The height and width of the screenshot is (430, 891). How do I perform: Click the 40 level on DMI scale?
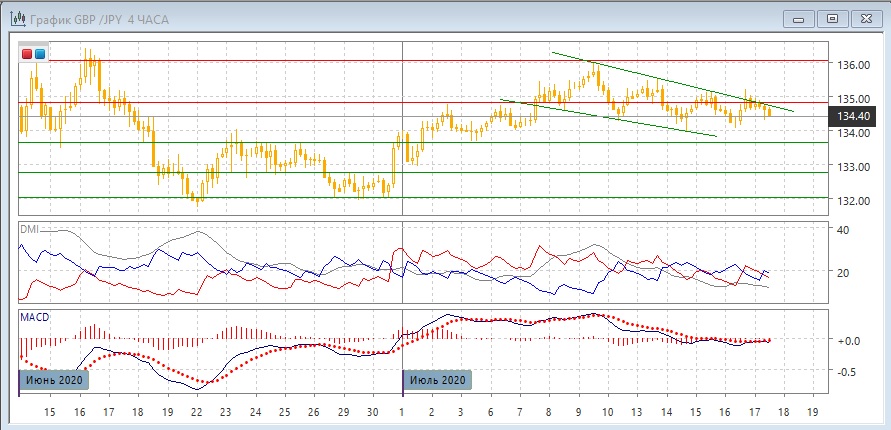[x=842, y=230]
